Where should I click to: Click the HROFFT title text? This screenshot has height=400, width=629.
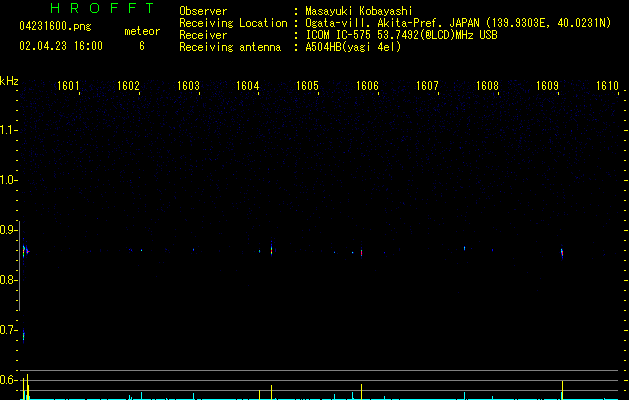102,8
